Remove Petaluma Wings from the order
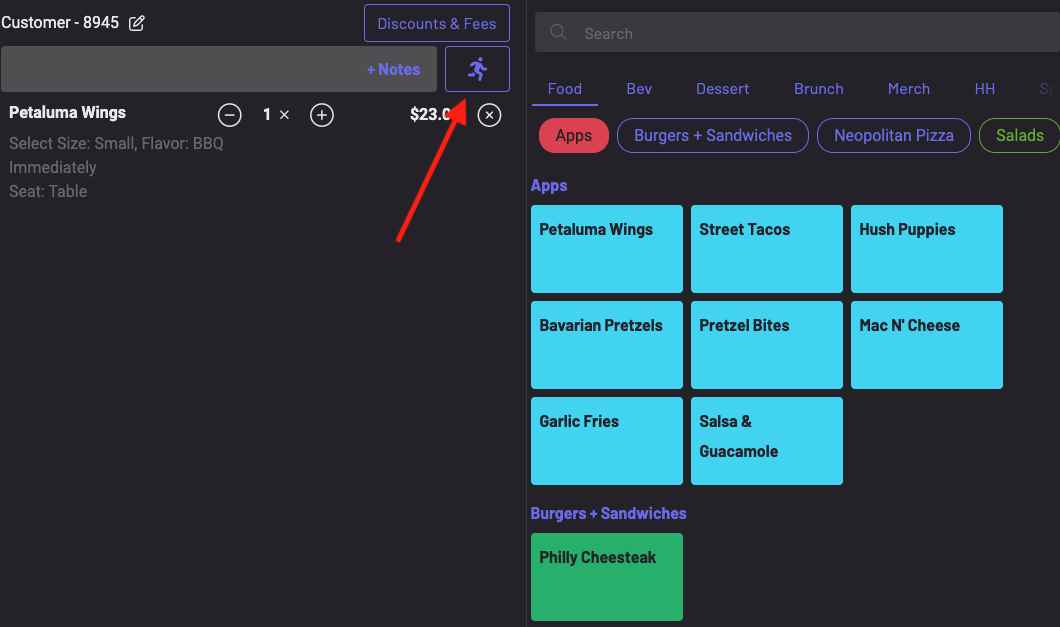 pyautogui.click(x=489, y=115)
